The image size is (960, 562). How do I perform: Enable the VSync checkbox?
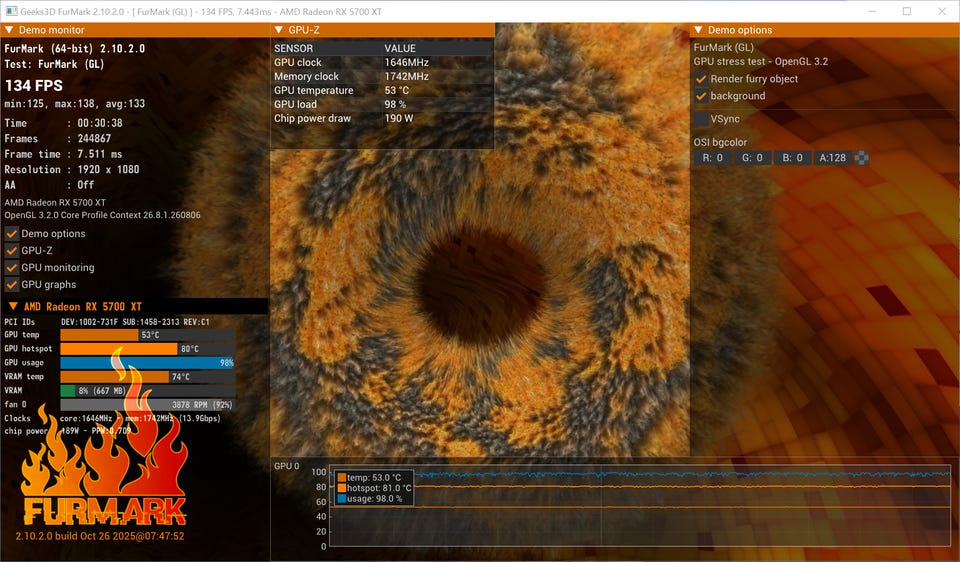coord(701,119)
